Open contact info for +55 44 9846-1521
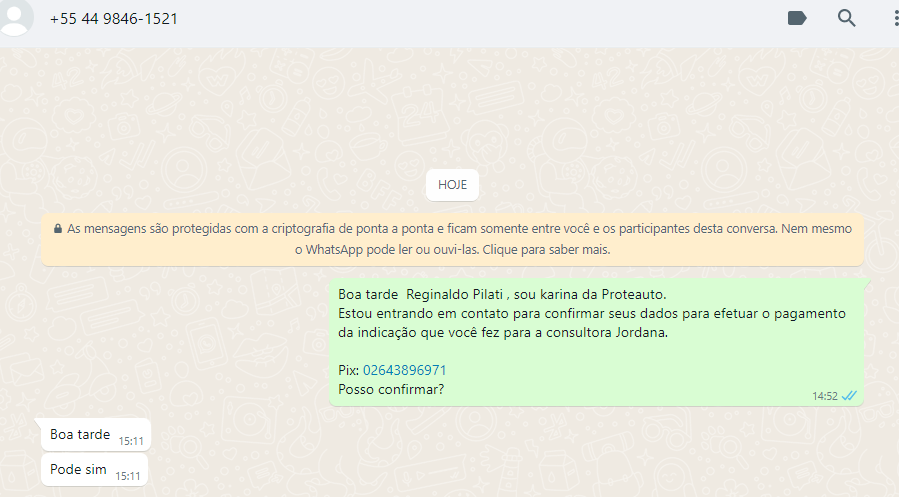899x497 pixels. point(114,19)
